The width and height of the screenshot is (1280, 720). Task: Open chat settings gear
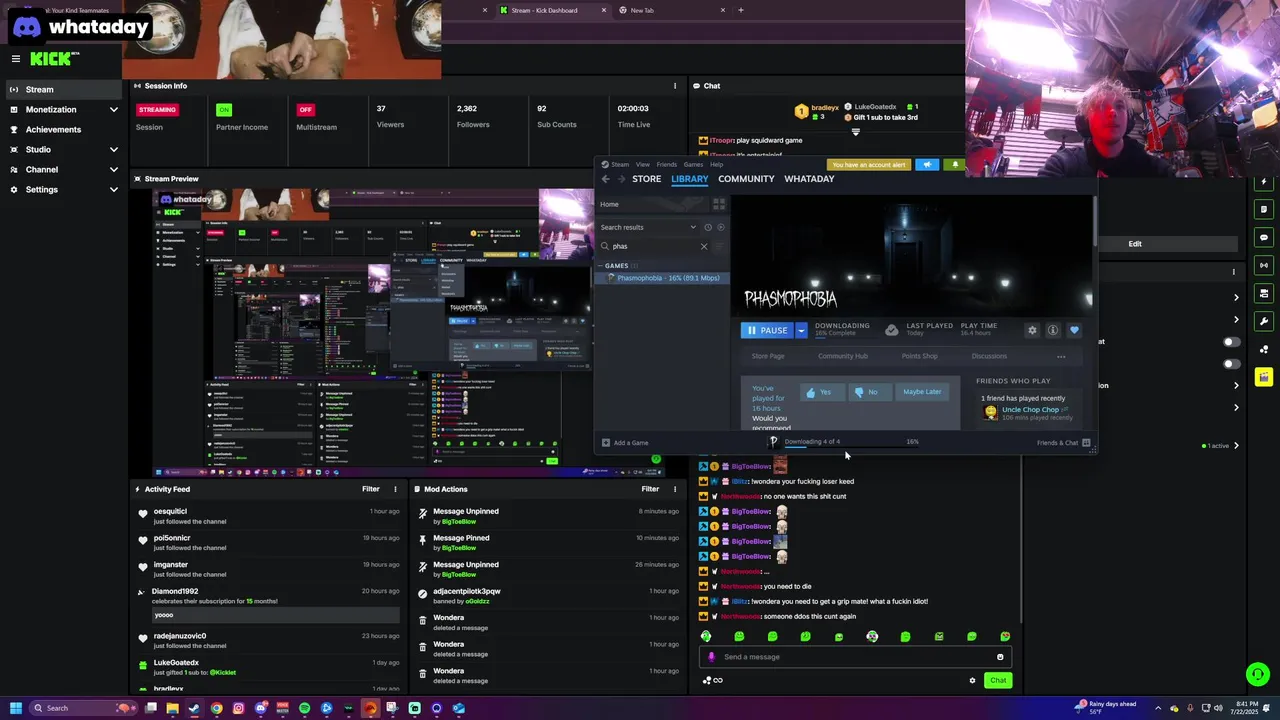[x=972, y=680]
